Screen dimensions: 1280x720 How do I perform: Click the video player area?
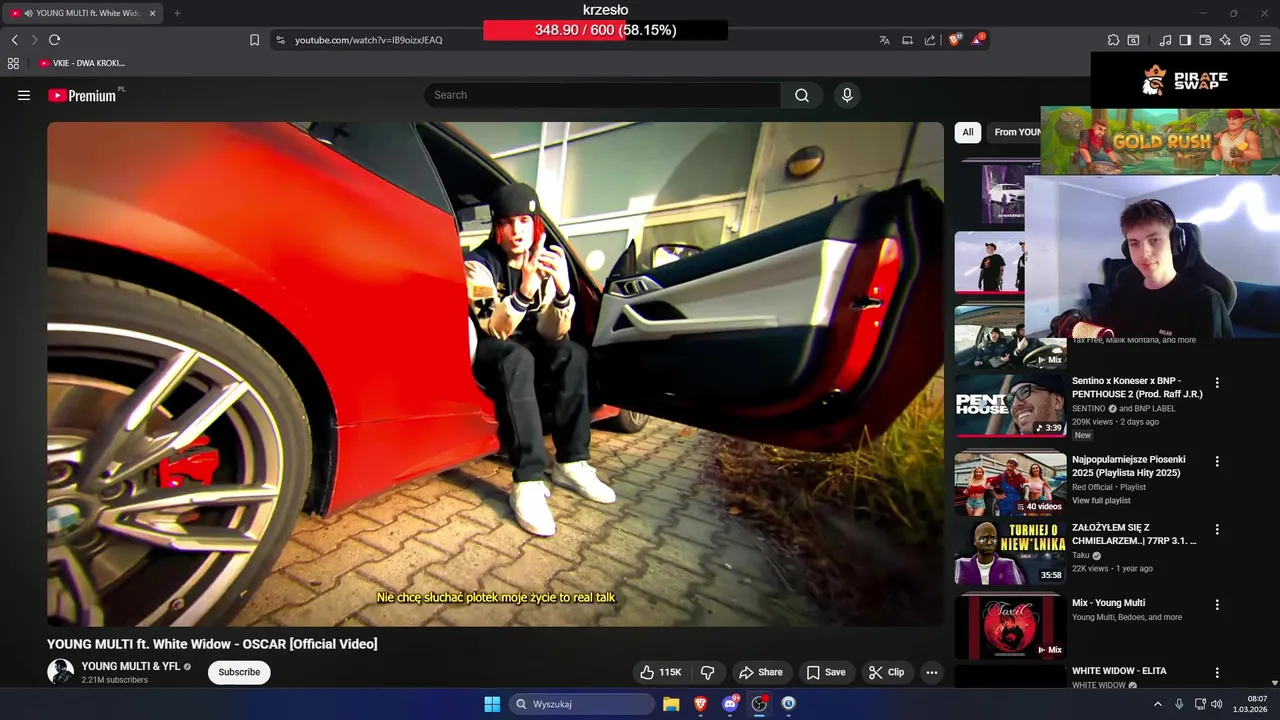coord(495,374)
